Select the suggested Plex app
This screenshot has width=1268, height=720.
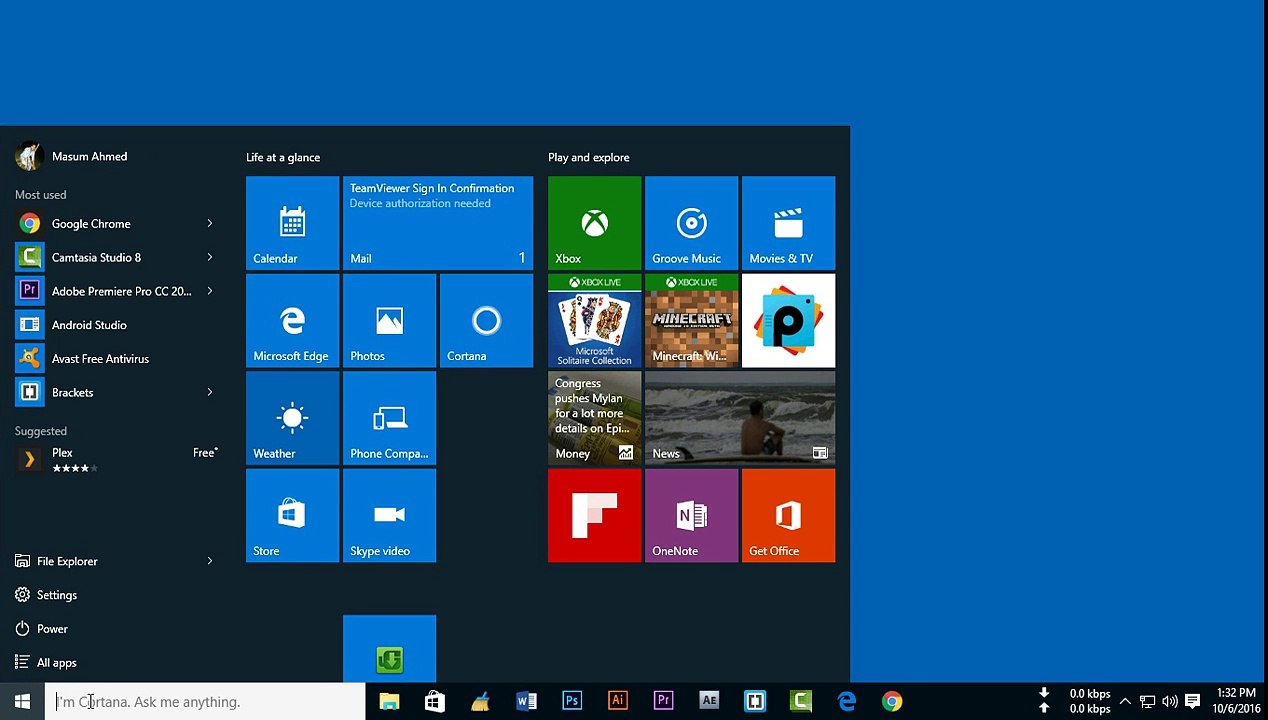point(115,460)
